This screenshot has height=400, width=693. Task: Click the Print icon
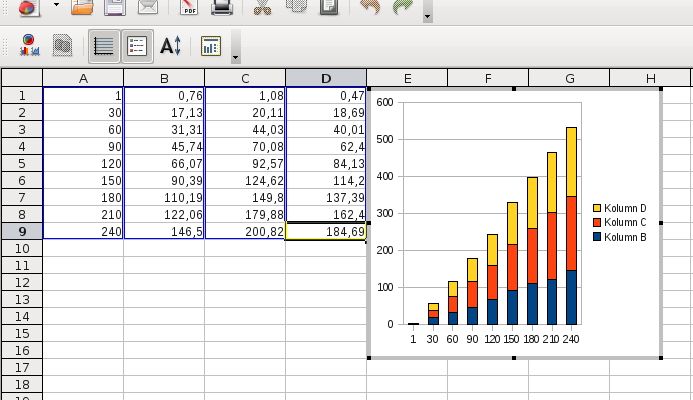222,7
